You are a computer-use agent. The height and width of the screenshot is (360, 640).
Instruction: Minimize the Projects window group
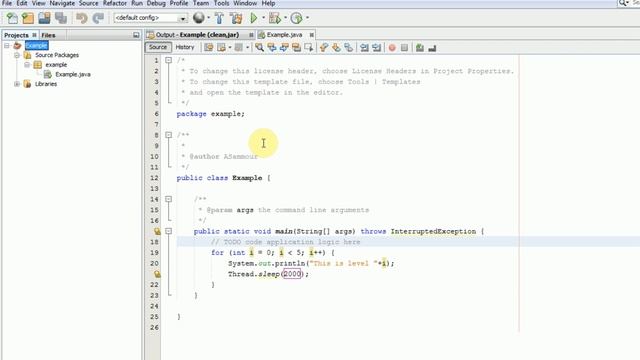click(136, 35)
